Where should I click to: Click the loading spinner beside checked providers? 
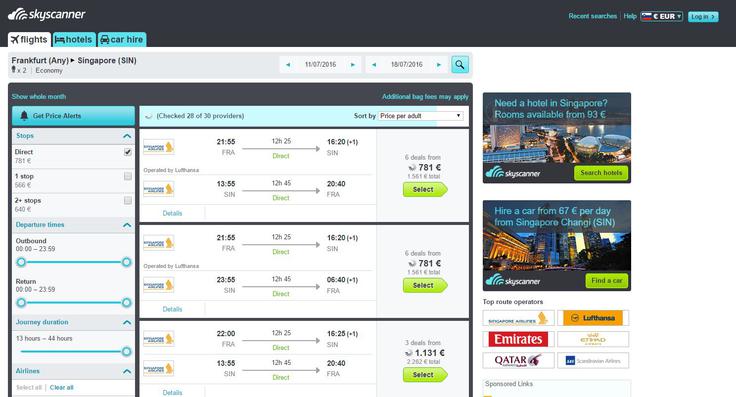(148, 116)
